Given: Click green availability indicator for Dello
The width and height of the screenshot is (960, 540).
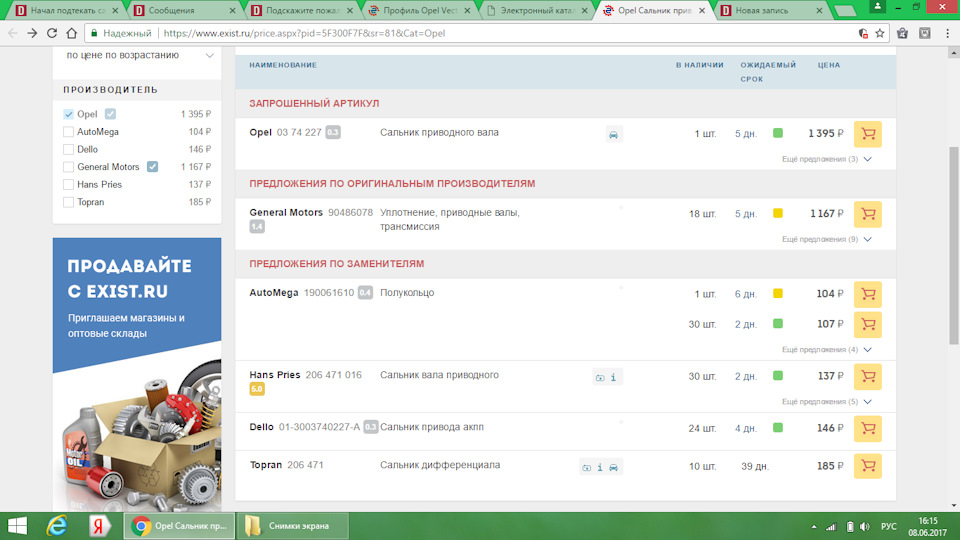Looking at the screenshot, I should (x=778, y=427).
